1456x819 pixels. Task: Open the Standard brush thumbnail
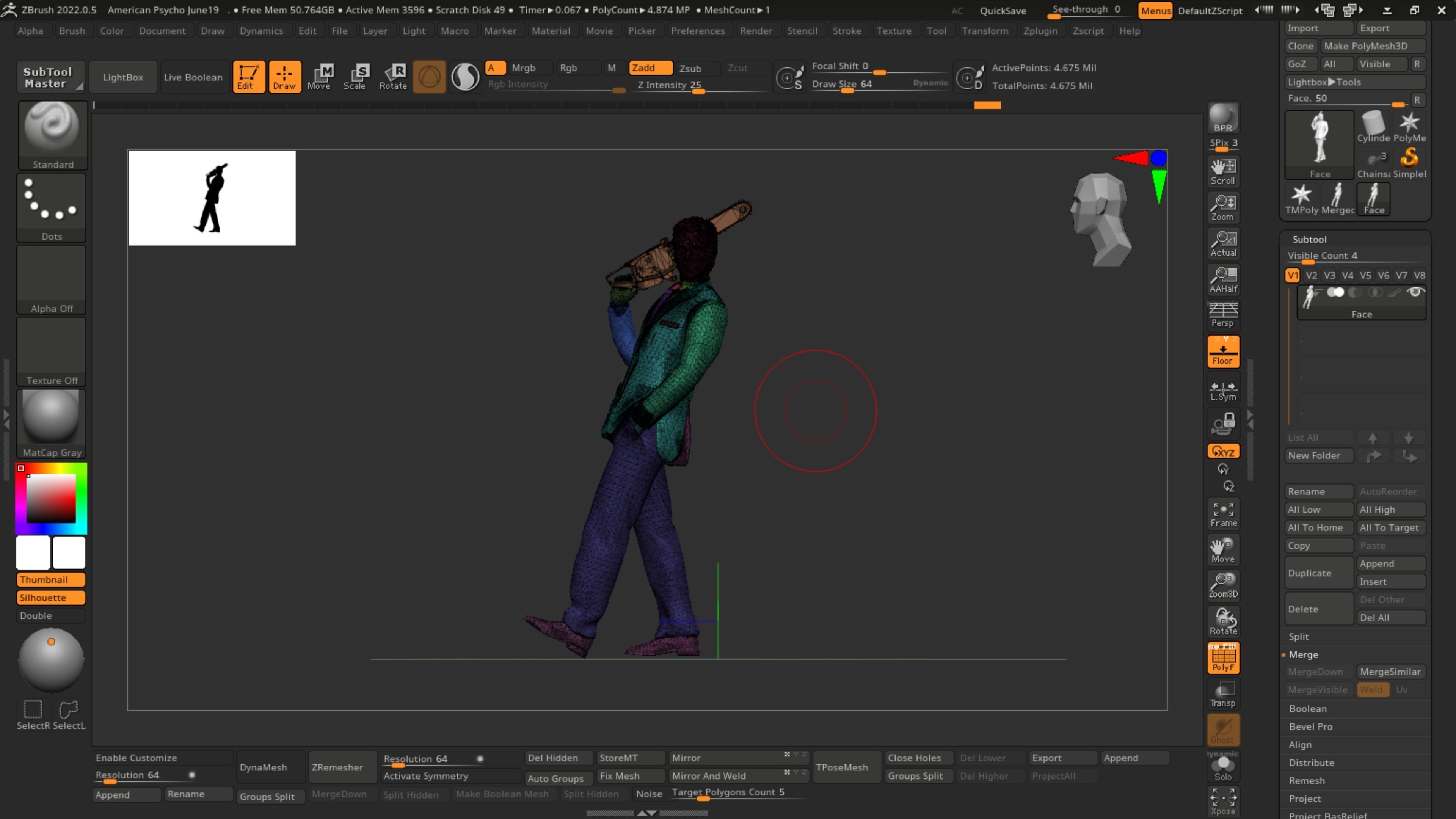(52, 135)
